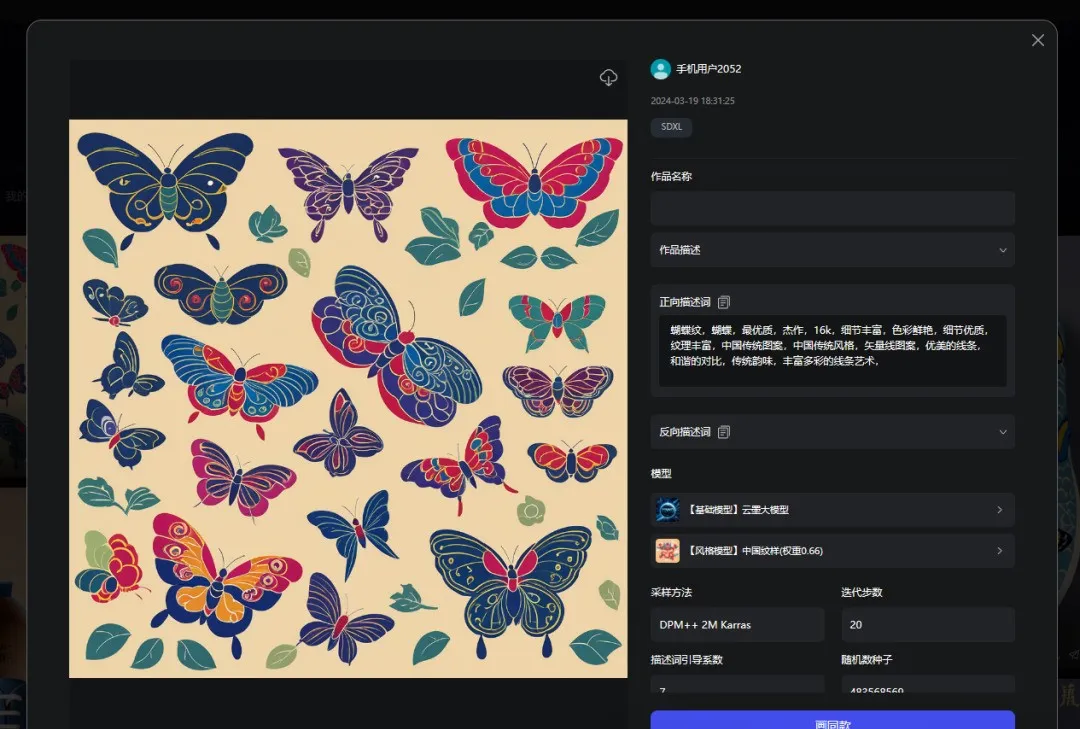Click the 迭代步数 field showing 20

pyautogui.click(x=927, y=625)
